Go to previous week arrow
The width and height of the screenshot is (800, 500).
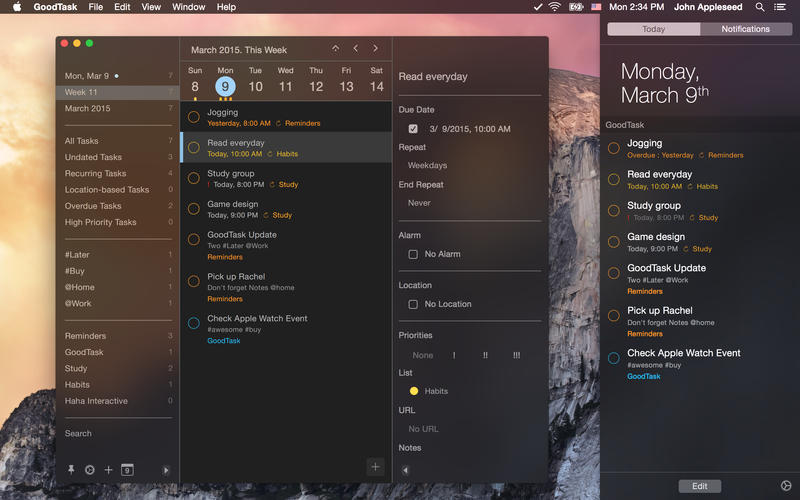click(x=355, y=48)
